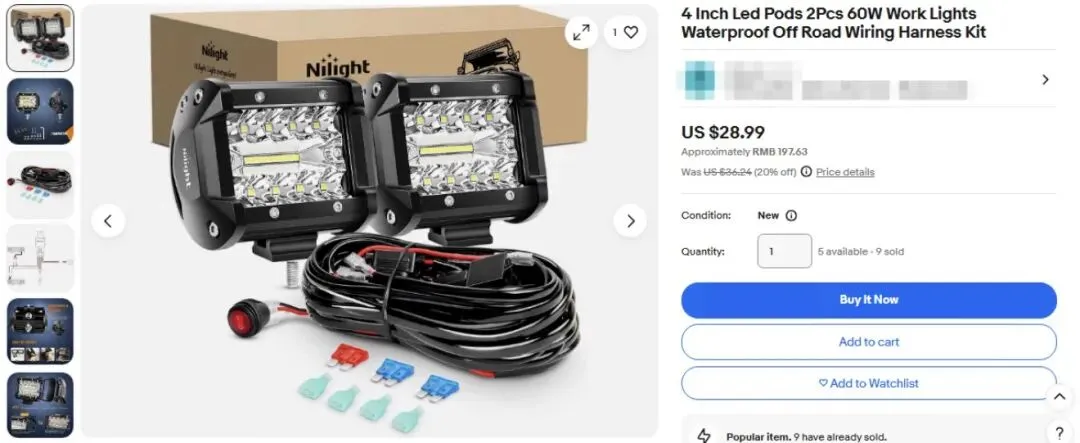Viewport: 1080px width, 443px height.
Task: Go to the previous product image
Action: pos(108,221)
